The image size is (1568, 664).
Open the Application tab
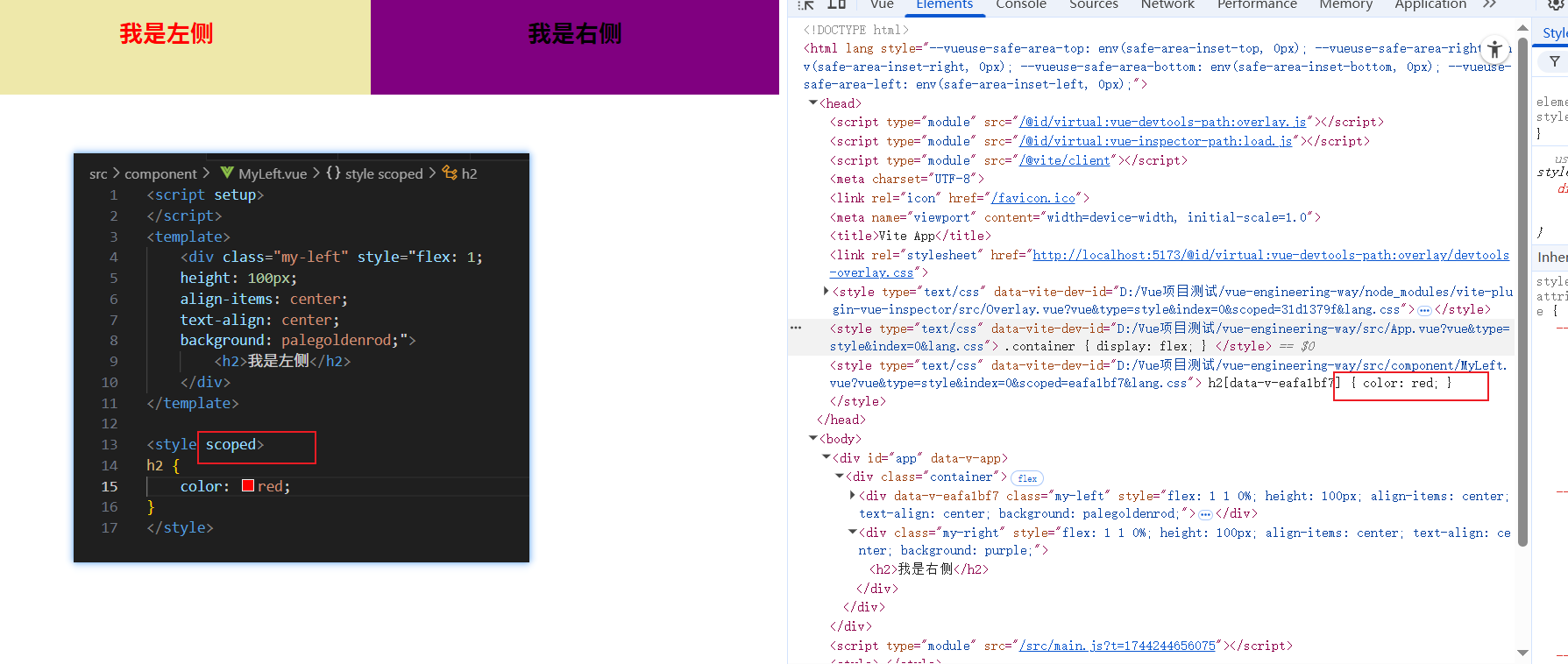[1430, 4]
